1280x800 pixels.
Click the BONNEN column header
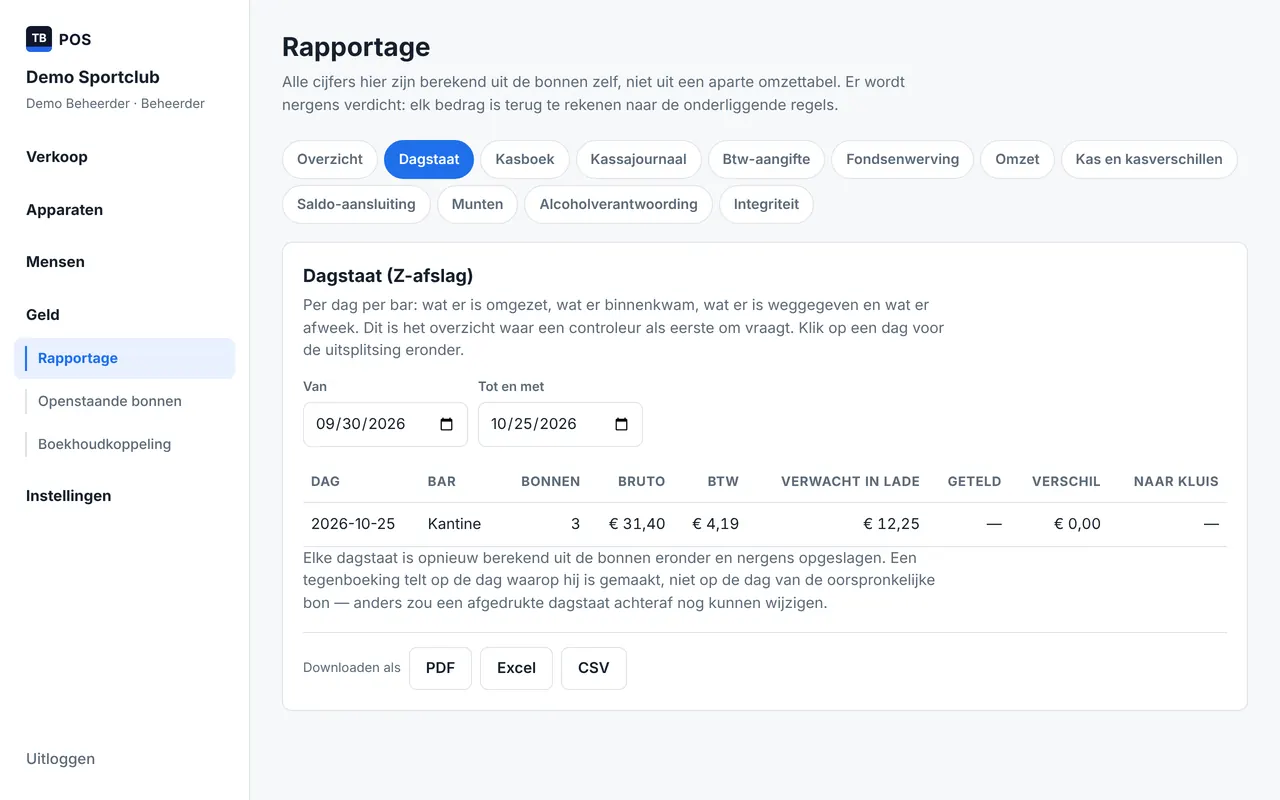click(550, 481)
